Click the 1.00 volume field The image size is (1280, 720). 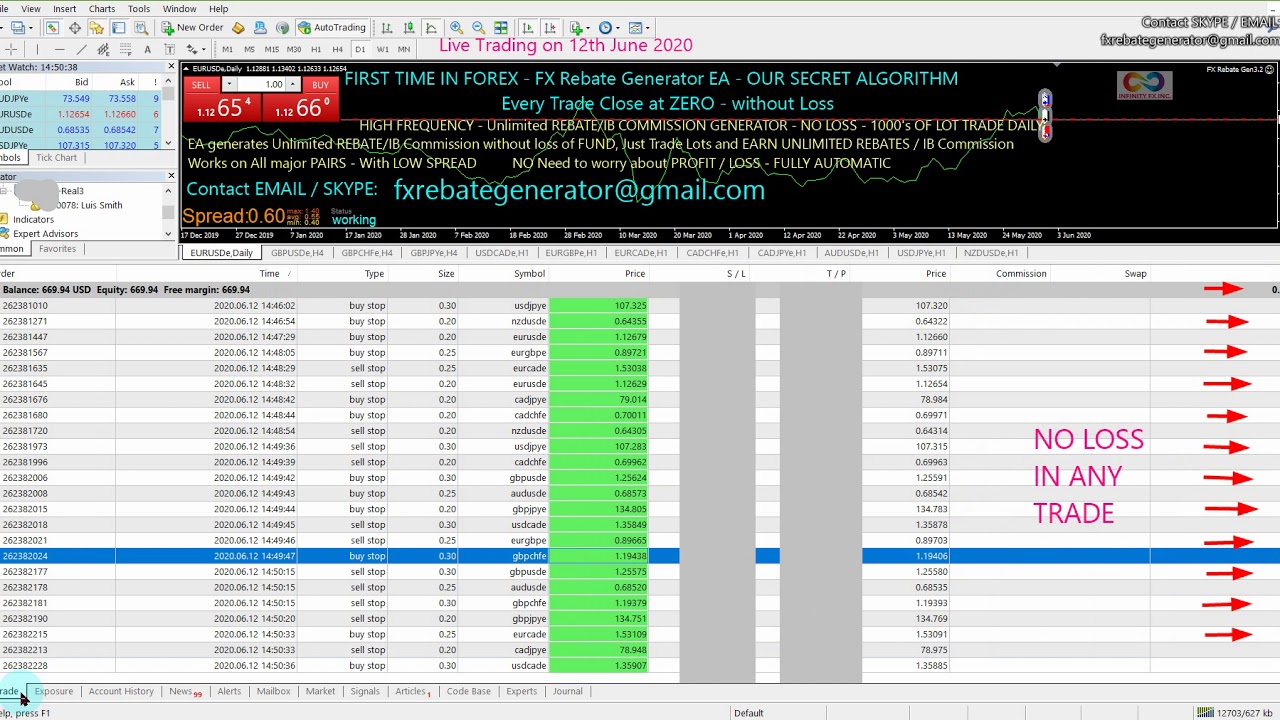point(261,85)
